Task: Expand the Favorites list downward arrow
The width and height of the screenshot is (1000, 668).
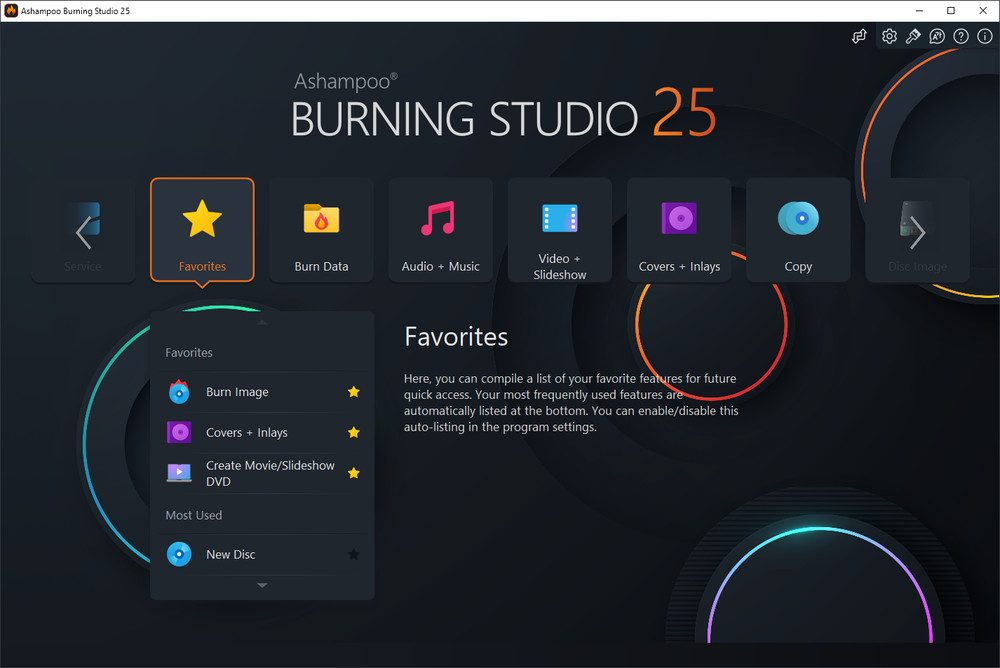Action: [262, 585]
